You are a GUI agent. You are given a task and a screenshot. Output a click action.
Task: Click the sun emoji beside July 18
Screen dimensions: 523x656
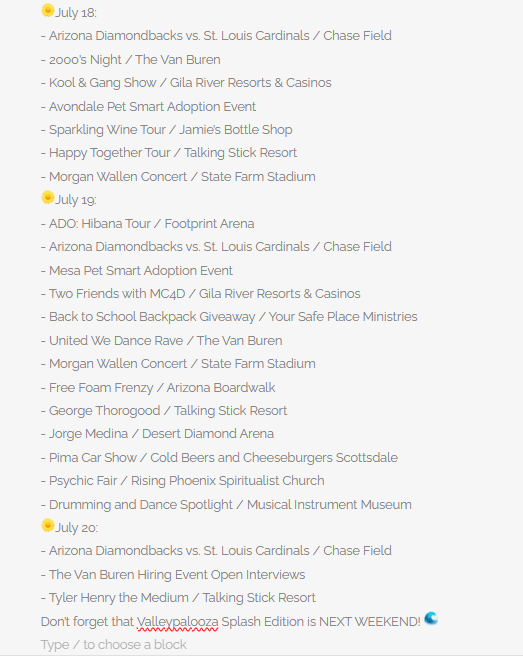point(48,10)
